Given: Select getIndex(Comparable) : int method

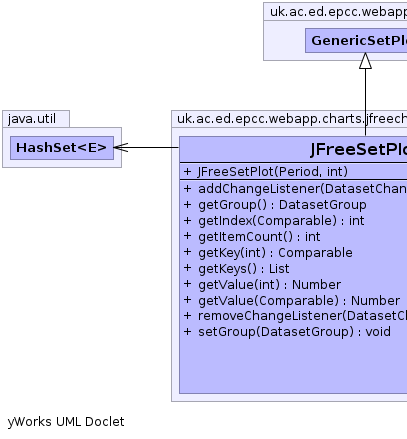Looking at the screenshot, I should (x=281, y=221).
